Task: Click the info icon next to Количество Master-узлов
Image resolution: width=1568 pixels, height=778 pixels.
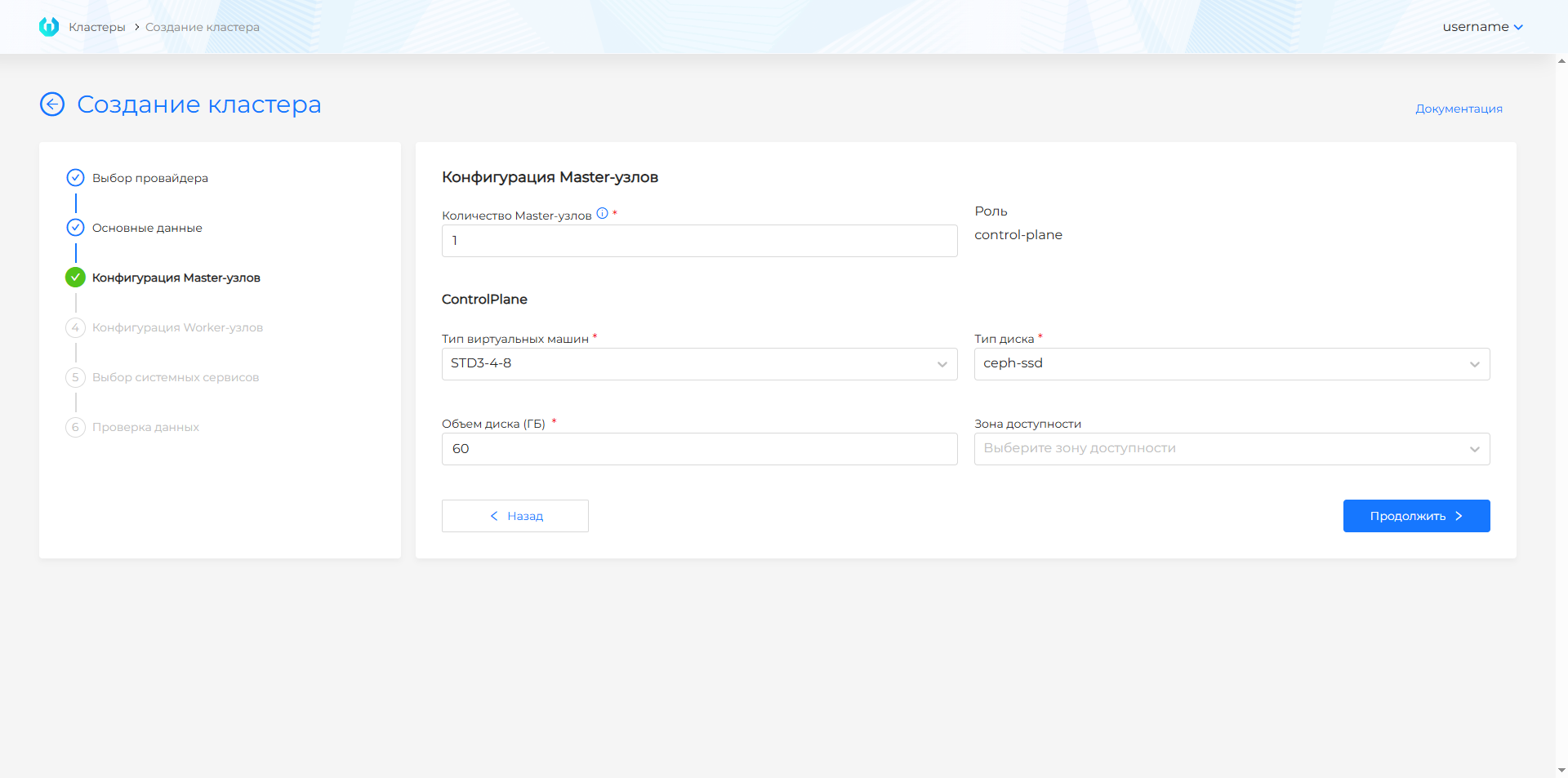Action: point(602,214)
